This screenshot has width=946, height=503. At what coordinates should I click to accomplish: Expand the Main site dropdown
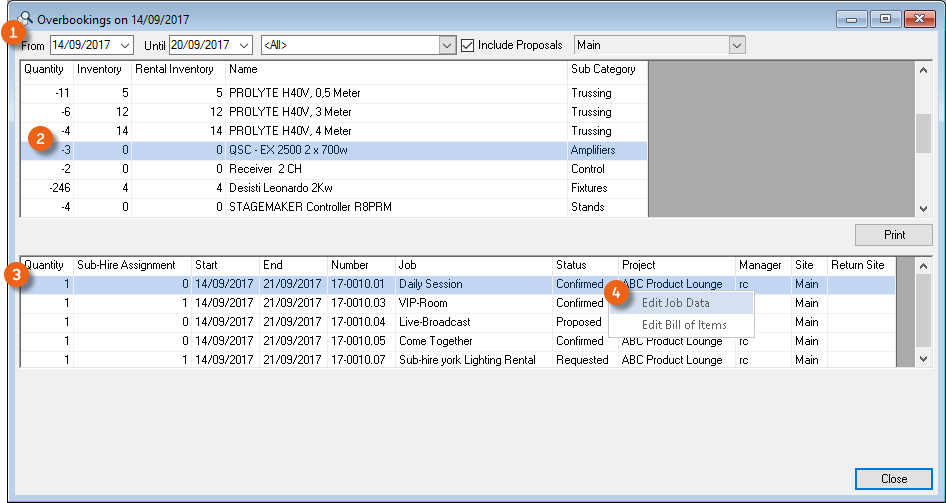737,45
